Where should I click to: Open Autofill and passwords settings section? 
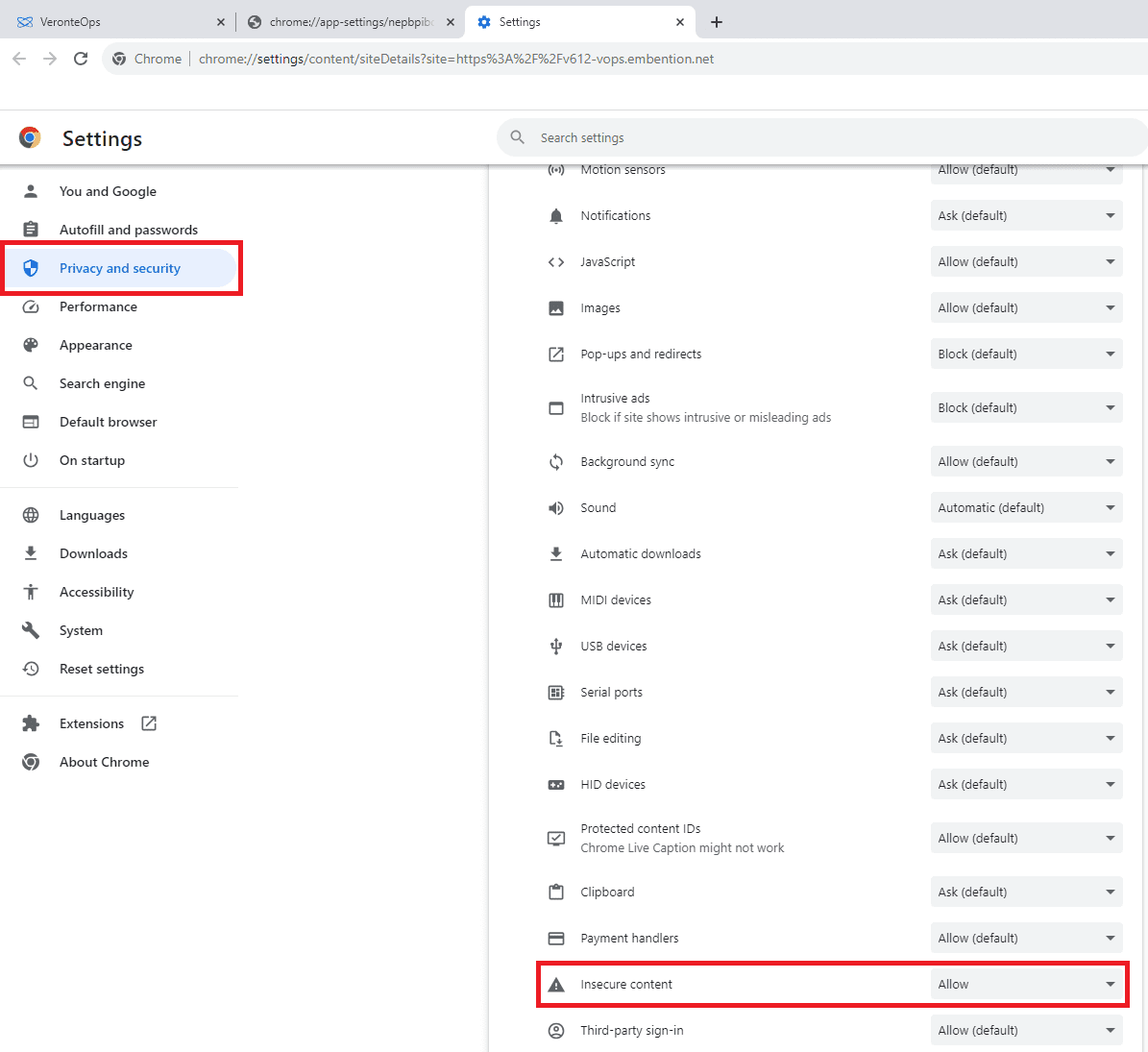point(128,231)
